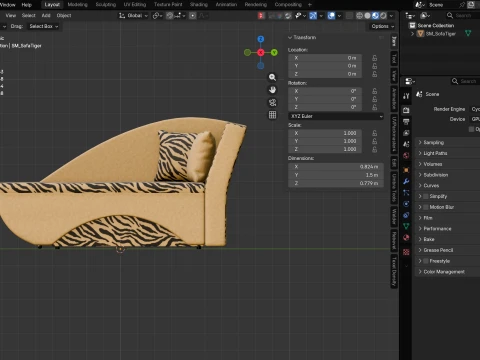Open the Object Data green triangle icon
Viewport: 480px width, 360px height.
406,227
